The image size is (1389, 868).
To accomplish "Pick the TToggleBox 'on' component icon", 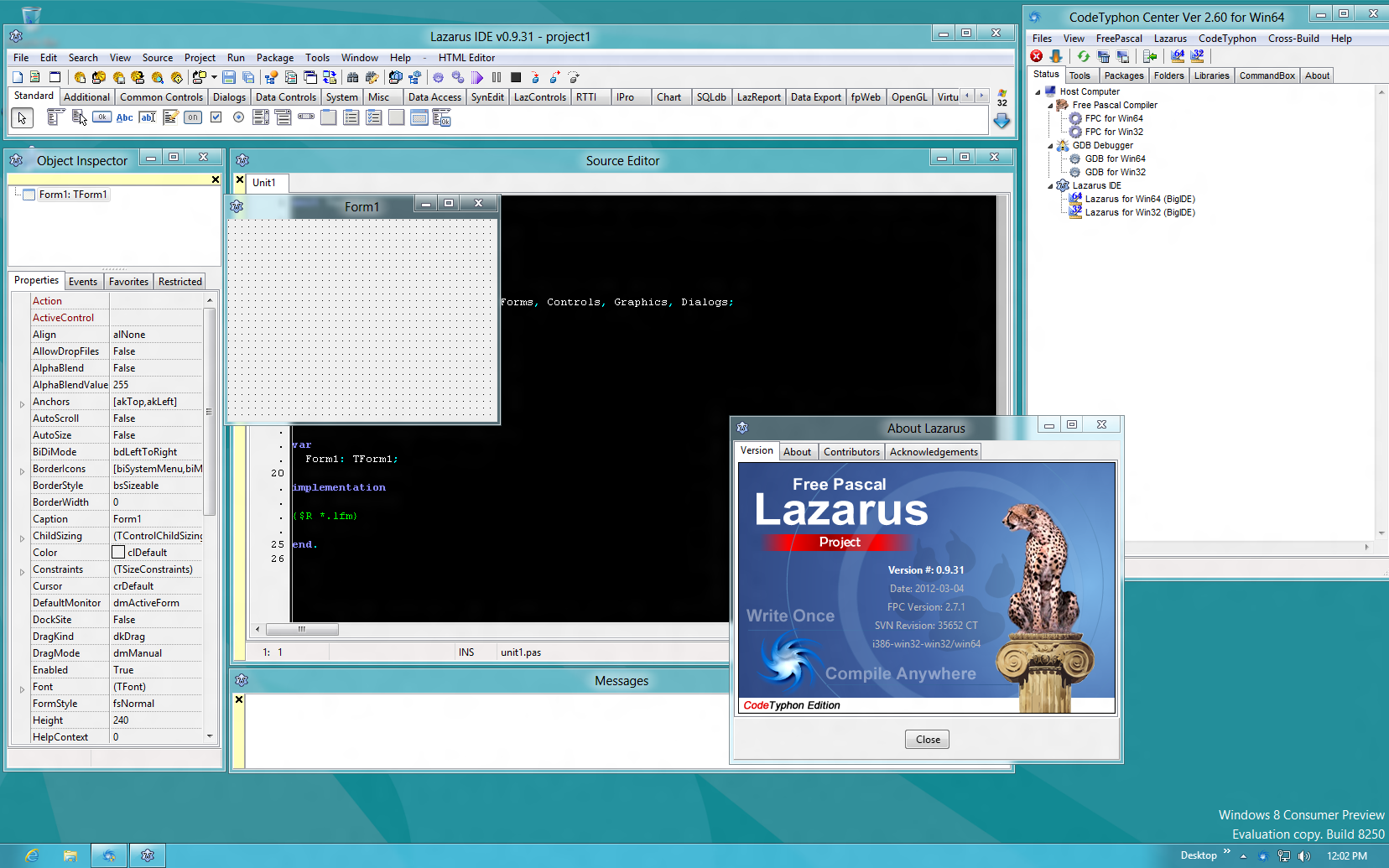I will tap(193, 117).
